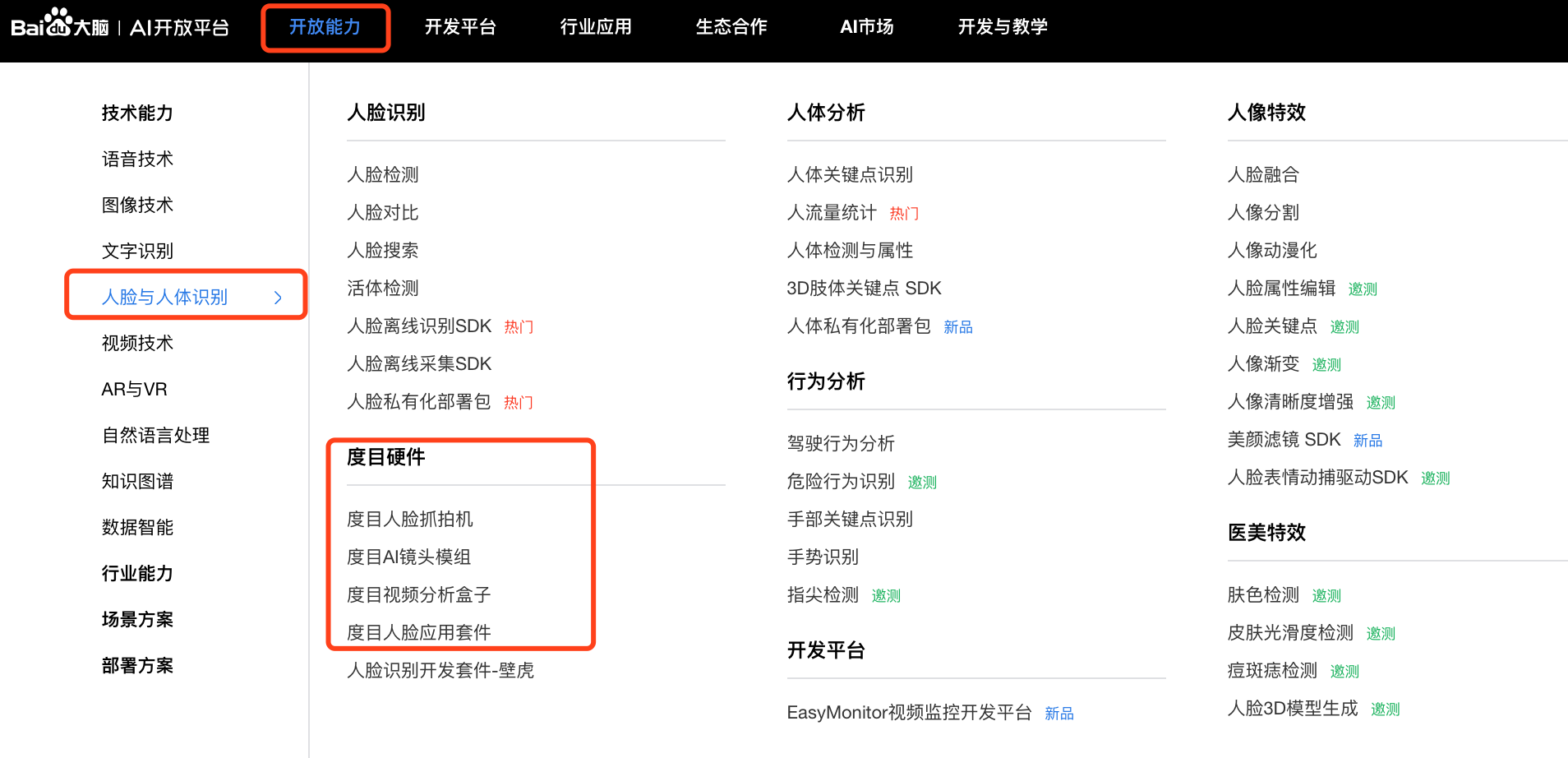The width and height of the screenshot is (1568, 758).
Task: Select 自然语言处理 in the sidebar
Action: 155,435
